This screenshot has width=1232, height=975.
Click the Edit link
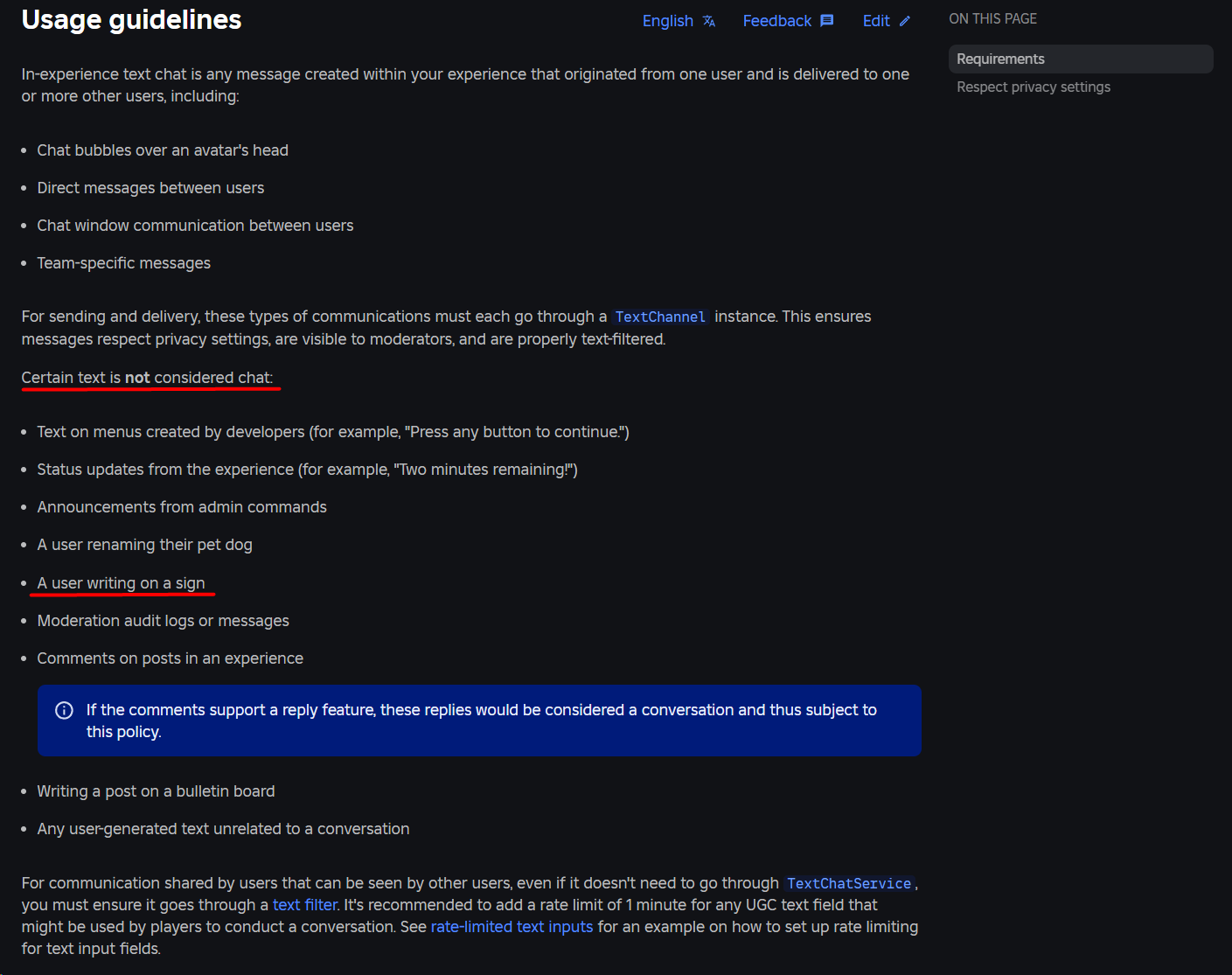click(x=876, y=20)
